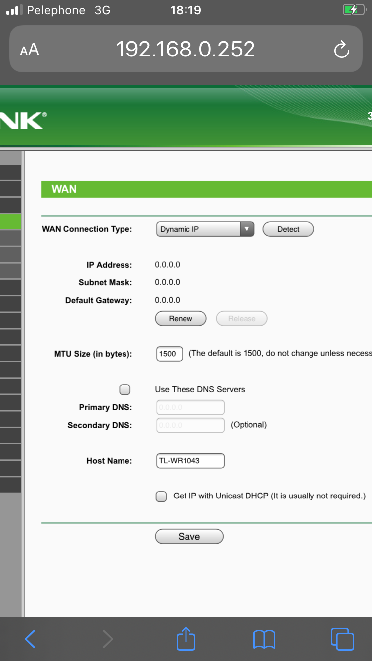Select the Default Gateway value 0.0.0.0

click(167, 300)
